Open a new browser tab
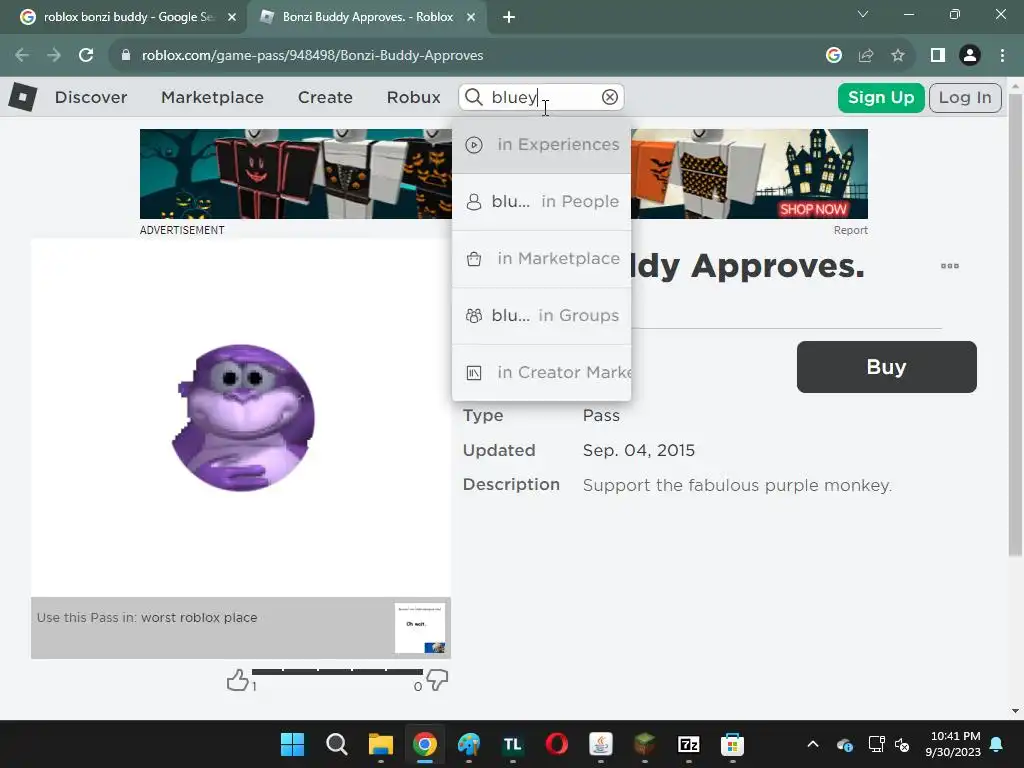Image resolution: width=1024 pixels, height=768 pixels. point(509,17)
